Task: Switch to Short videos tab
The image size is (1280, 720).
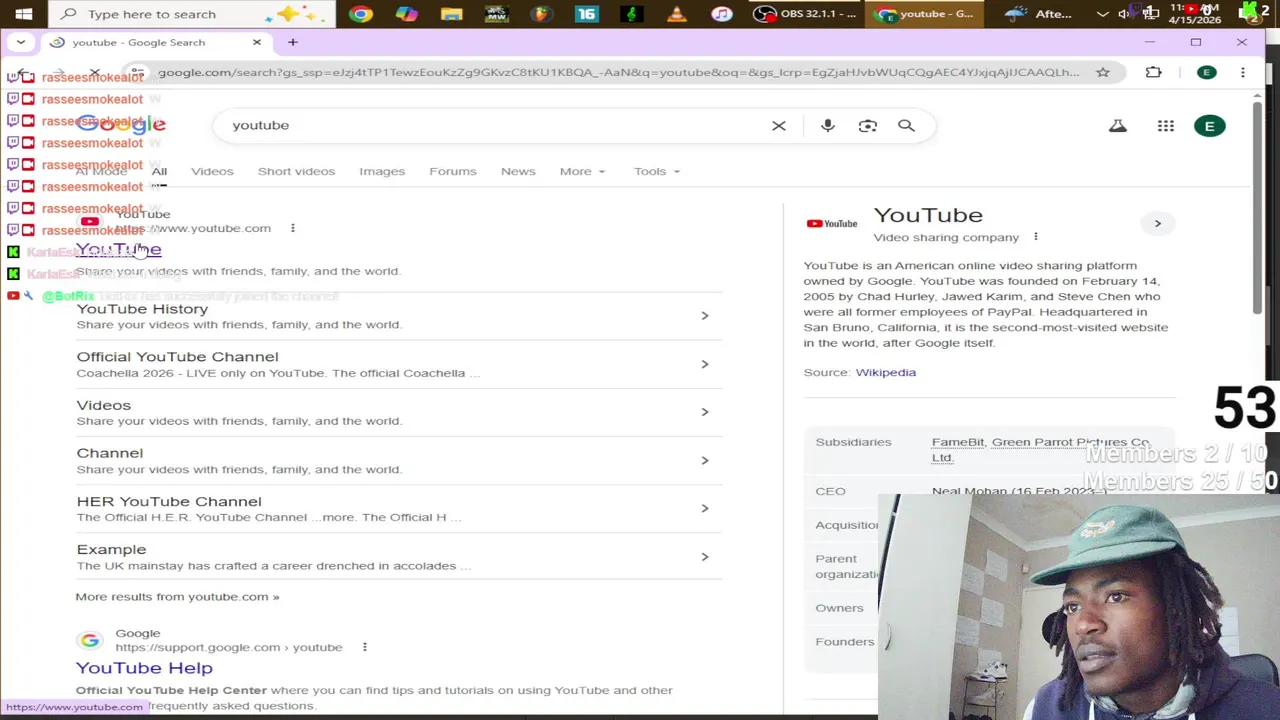Action: [296, 171]
